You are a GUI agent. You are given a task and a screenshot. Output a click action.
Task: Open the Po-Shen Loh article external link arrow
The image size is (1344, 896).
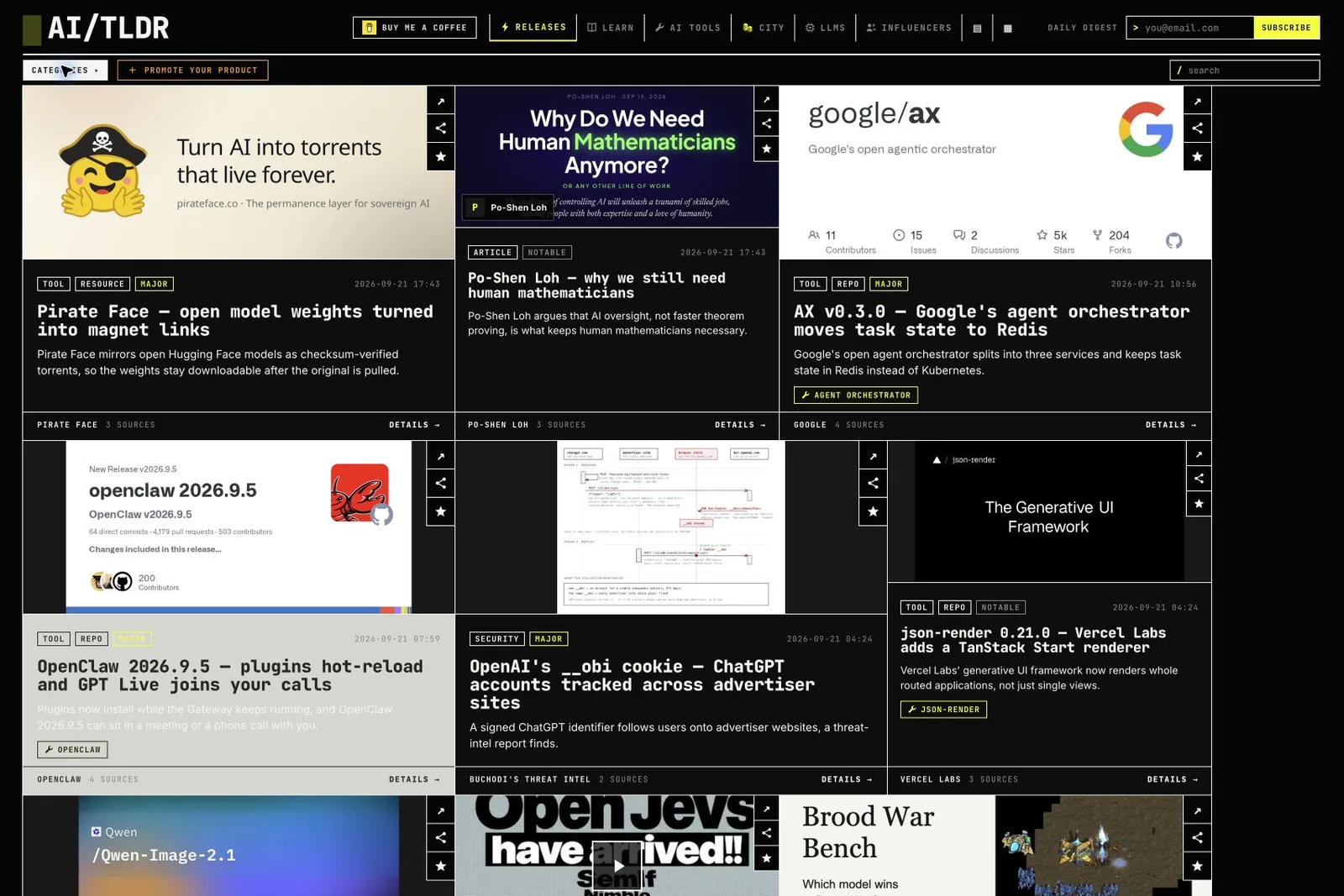point(766,99)
